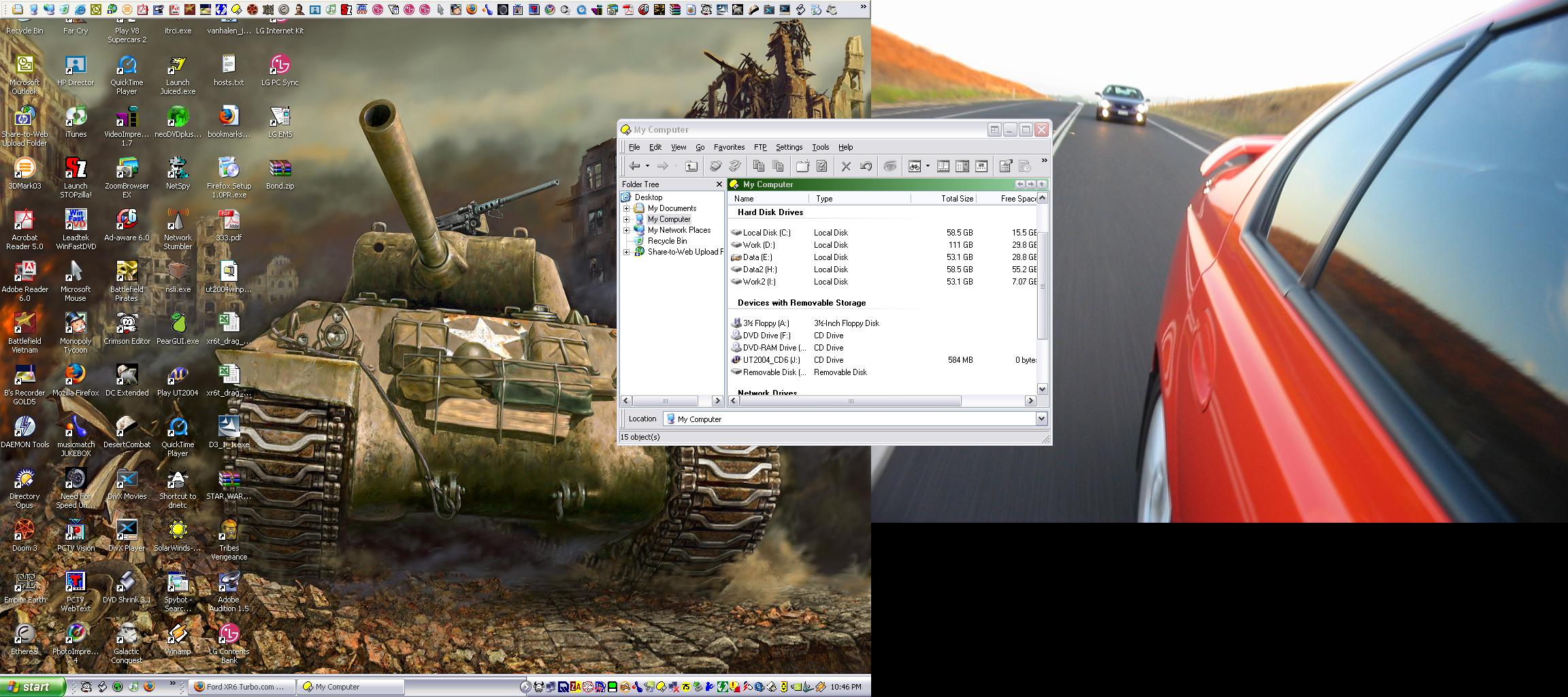Expand My Network Places in folder tree

(x=627, y=230)
